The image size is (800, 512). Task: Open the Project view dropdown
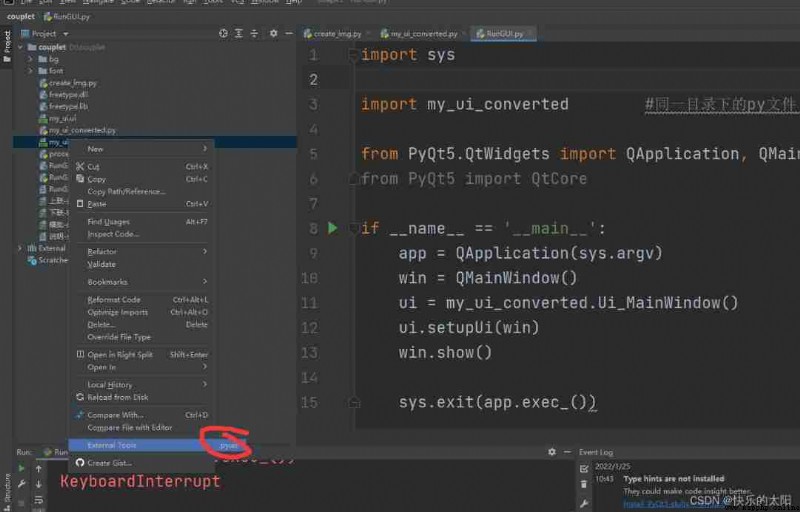[x=65, y=34]
